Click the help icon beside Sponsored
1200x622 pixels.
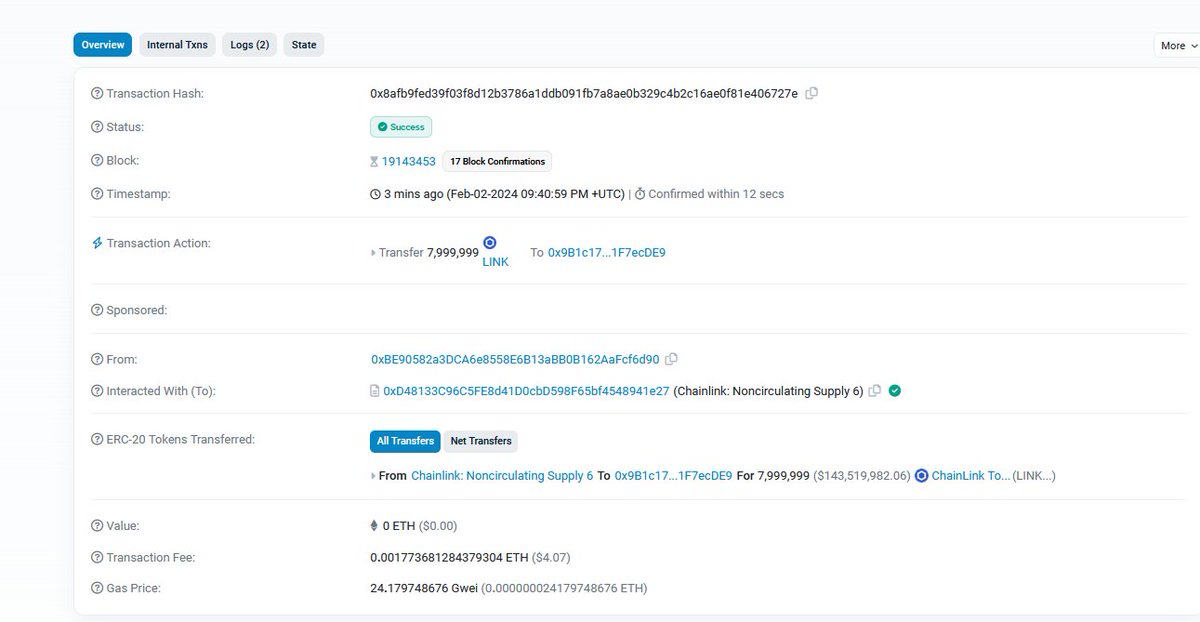tap(97, 310)
